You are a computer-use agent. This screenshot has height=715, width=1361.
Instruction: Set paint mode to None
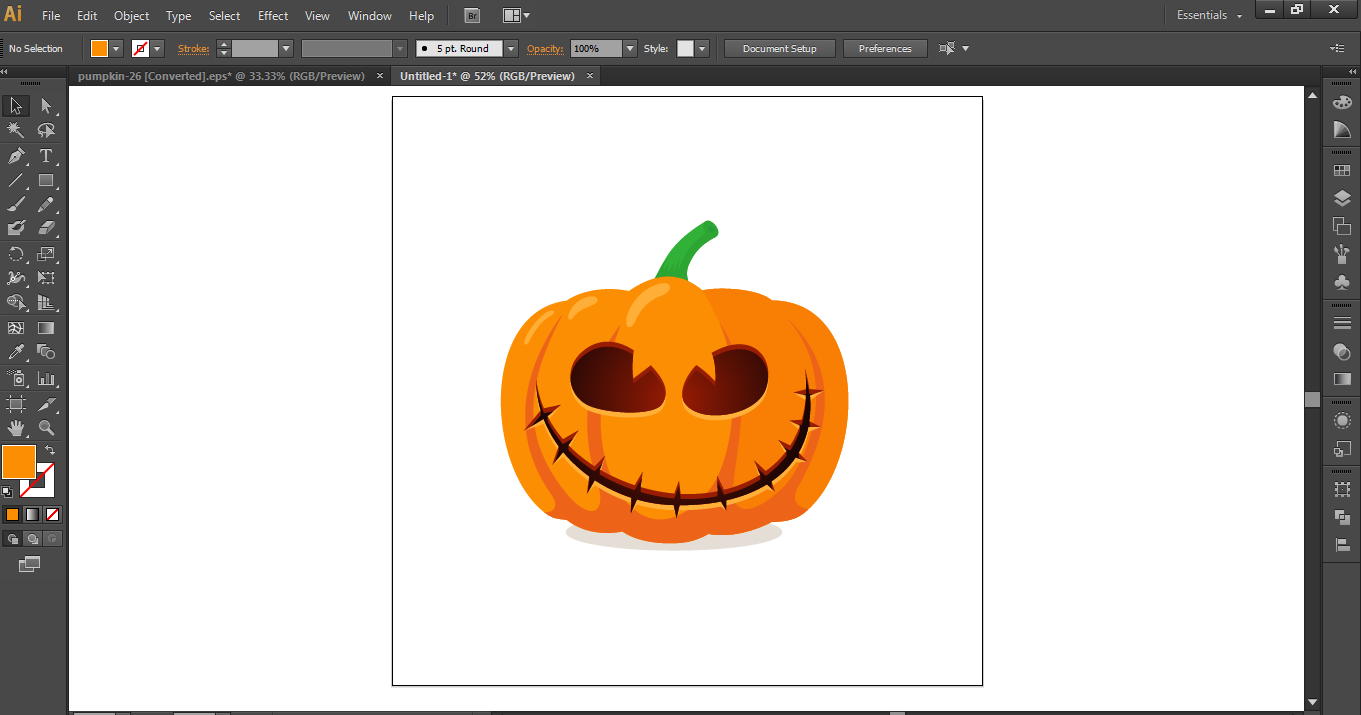53,514
